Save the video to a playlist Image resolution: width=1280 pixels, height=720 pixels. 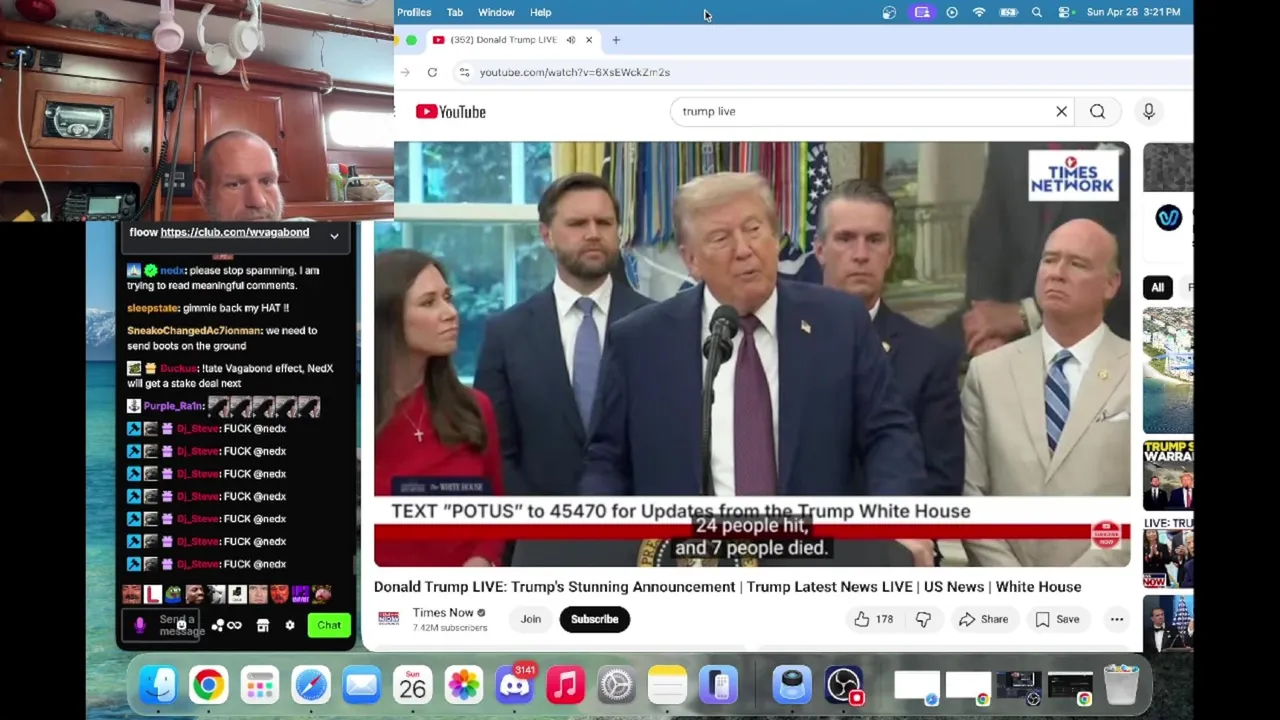[1057, 619]
